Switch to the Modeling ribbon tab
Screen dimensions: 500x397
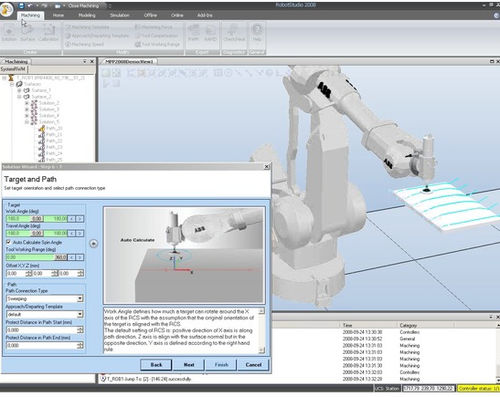pos(87,15)
